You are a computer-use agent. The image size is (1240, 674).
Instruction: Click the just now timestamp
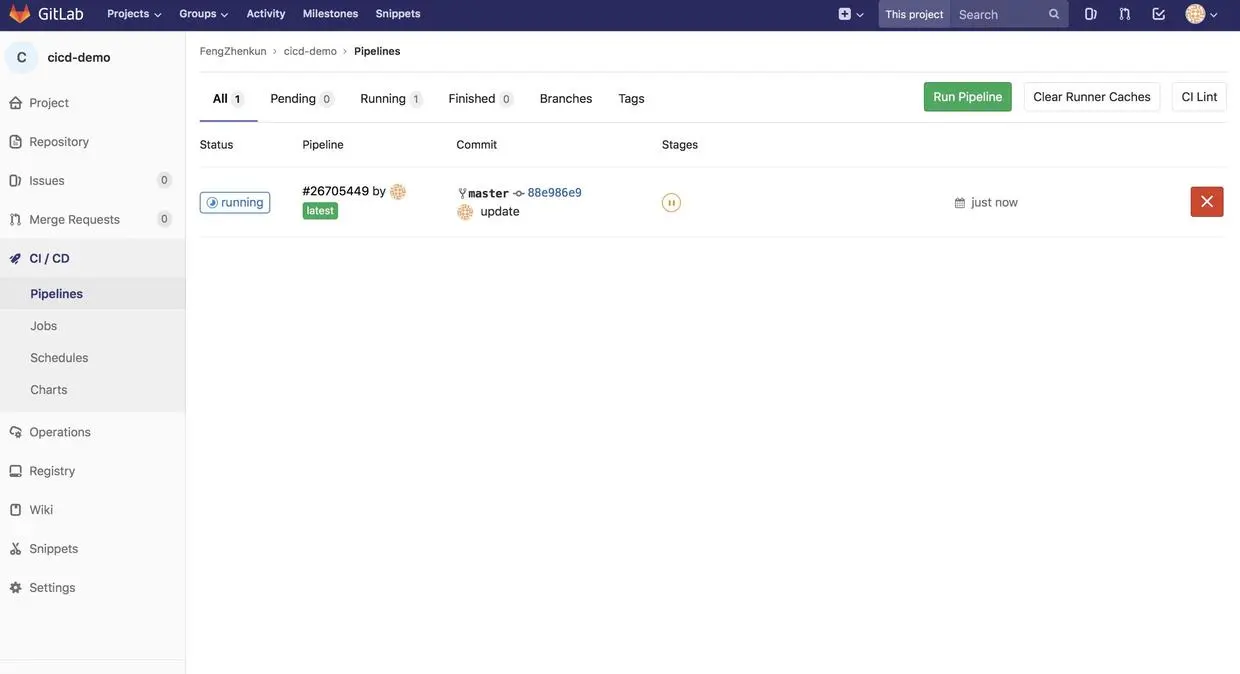point(994,202)
